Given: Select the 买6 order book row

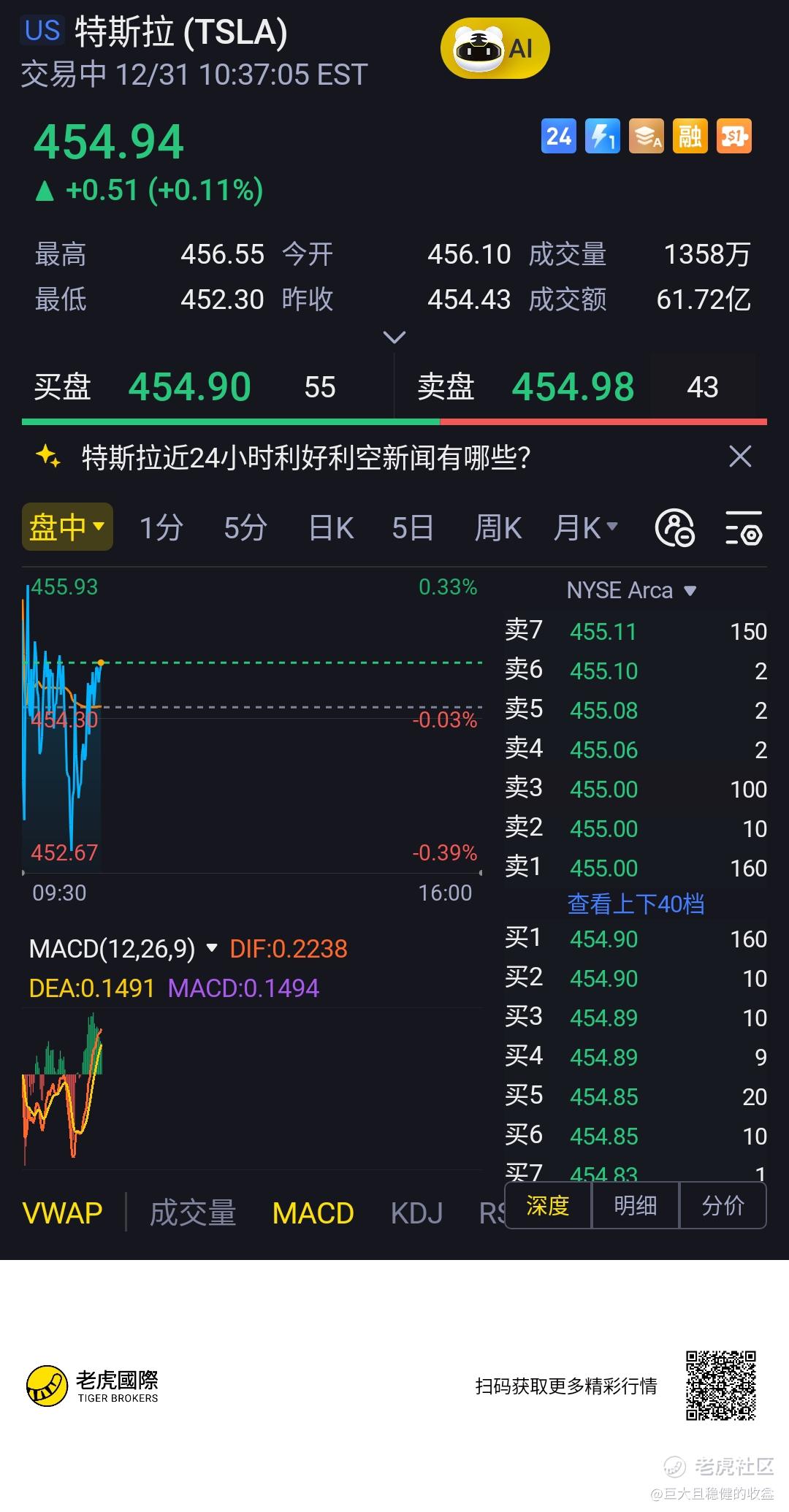Looking at the screenshot, I should click(x=636, y=1136).
